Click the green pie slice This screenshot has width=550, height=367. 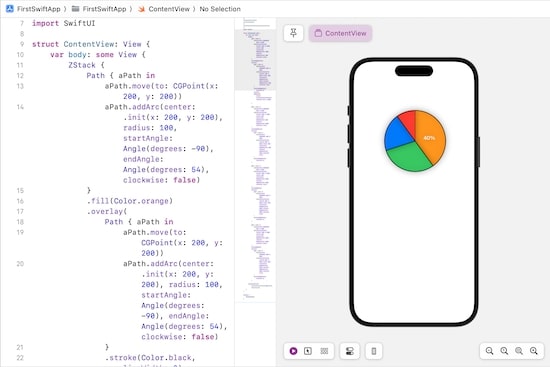click(x=409, y=158)
